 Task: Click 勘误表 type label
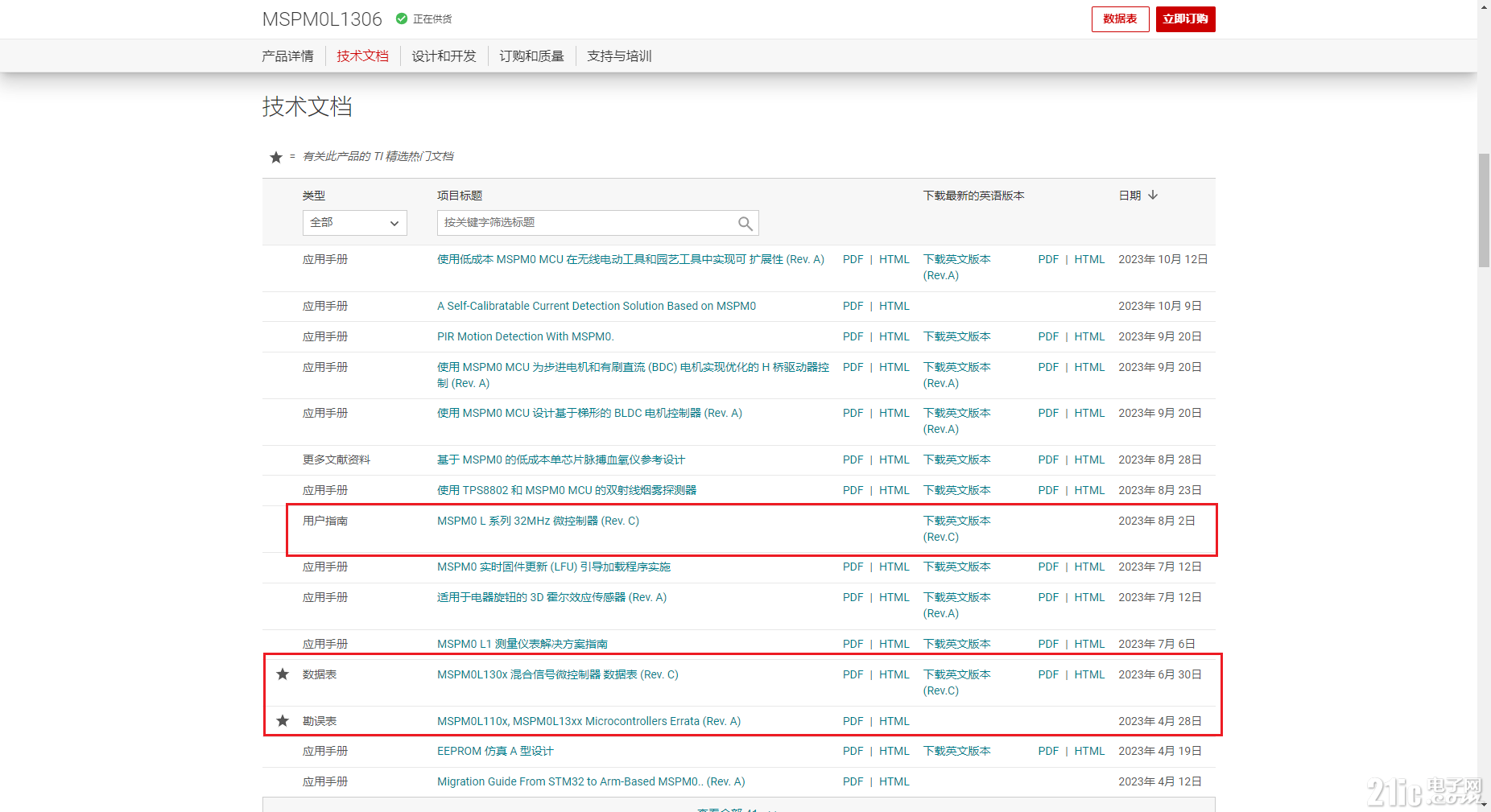tap(320, 721)
